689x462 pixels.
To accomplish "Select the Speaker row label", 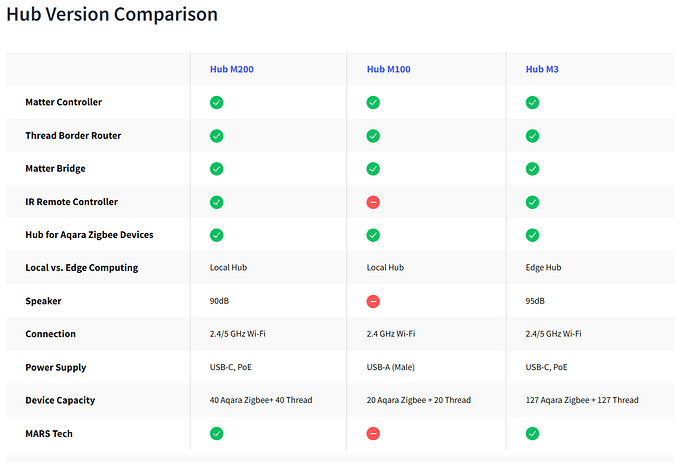I will point(43,301).
